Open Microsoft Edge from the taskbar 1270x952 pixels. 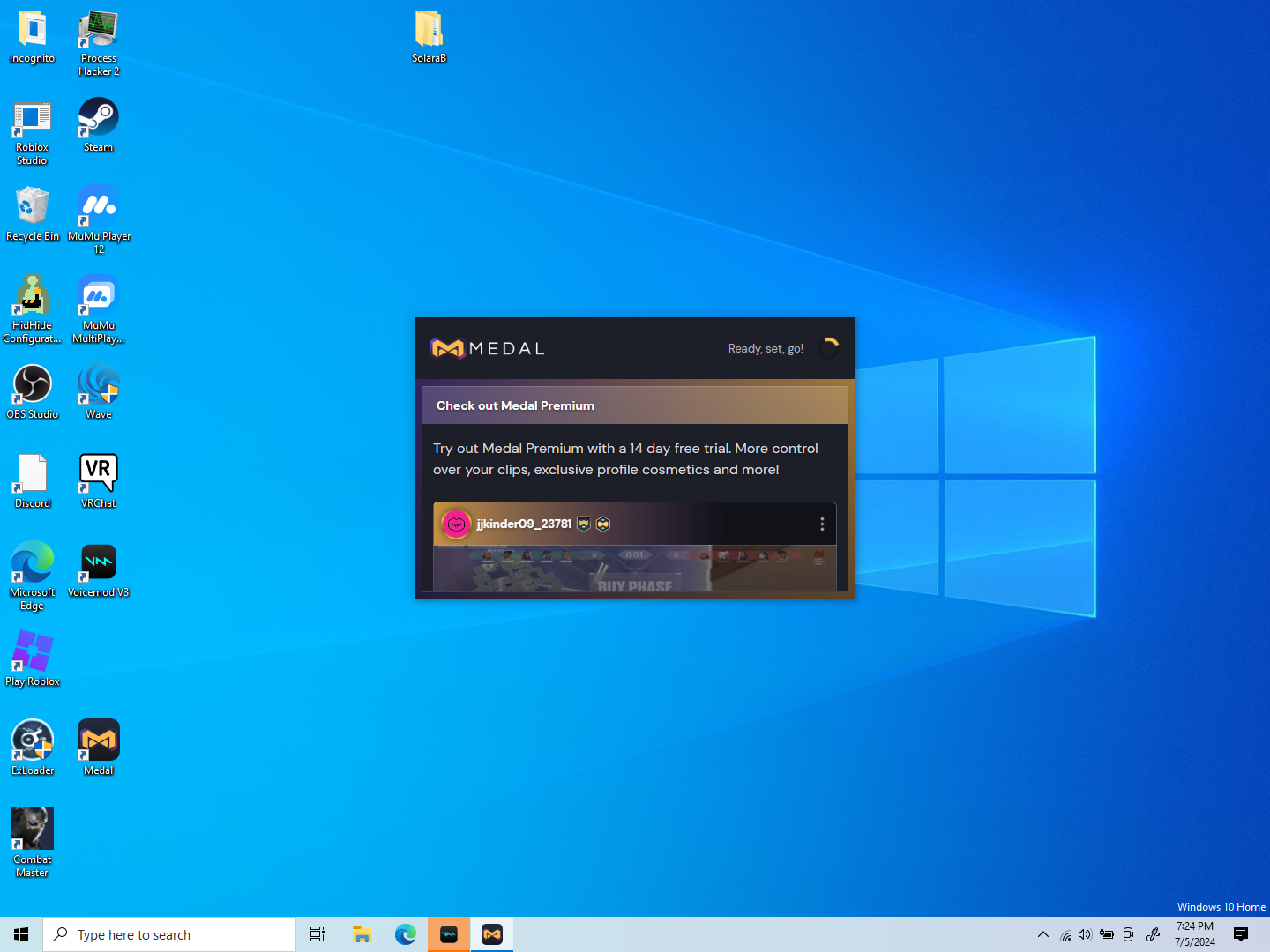pyautogui.click(x=406, y=934)
